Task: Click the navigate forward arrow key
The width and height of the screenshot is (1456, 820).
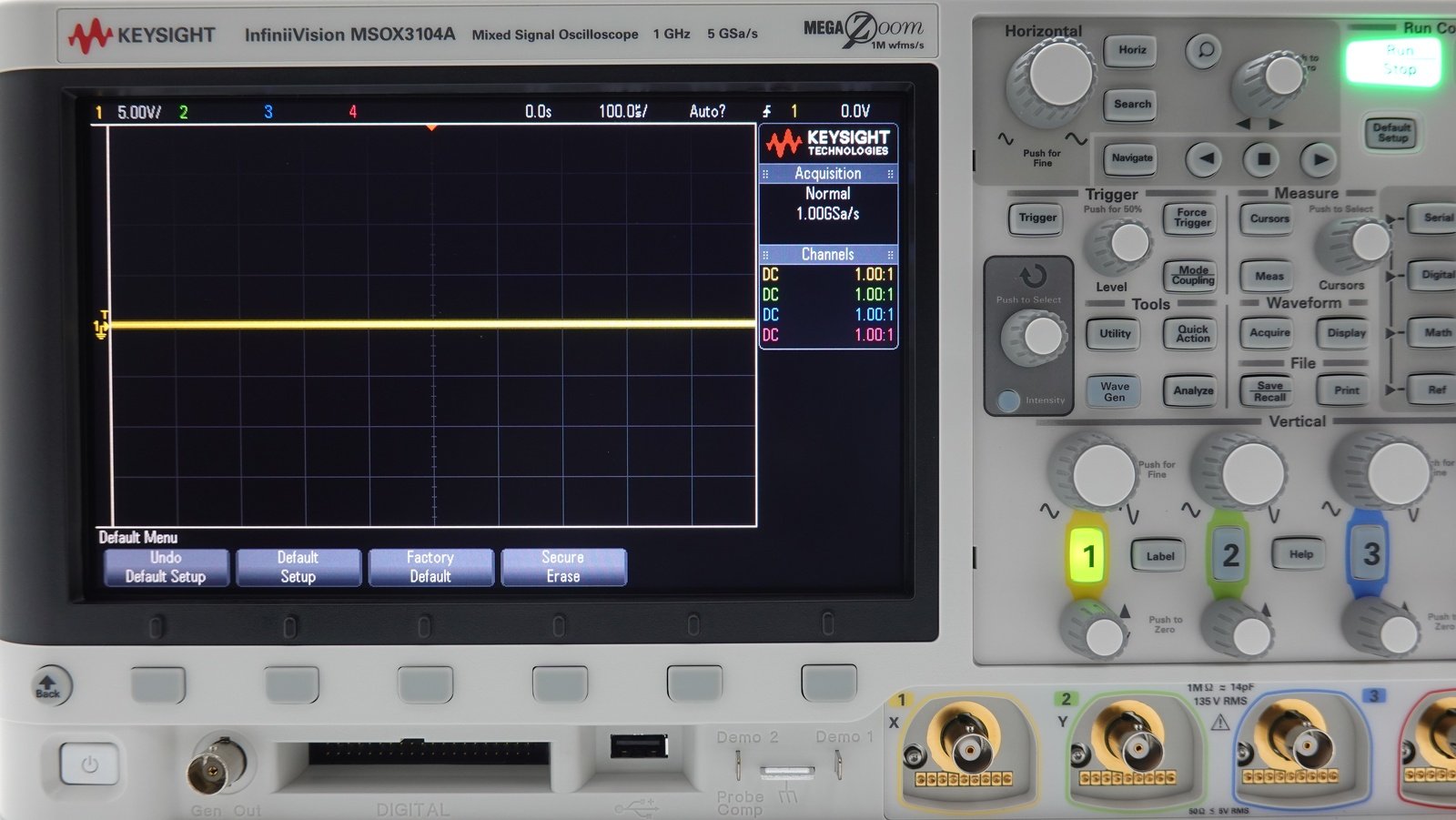Action: pos(1319,160)
